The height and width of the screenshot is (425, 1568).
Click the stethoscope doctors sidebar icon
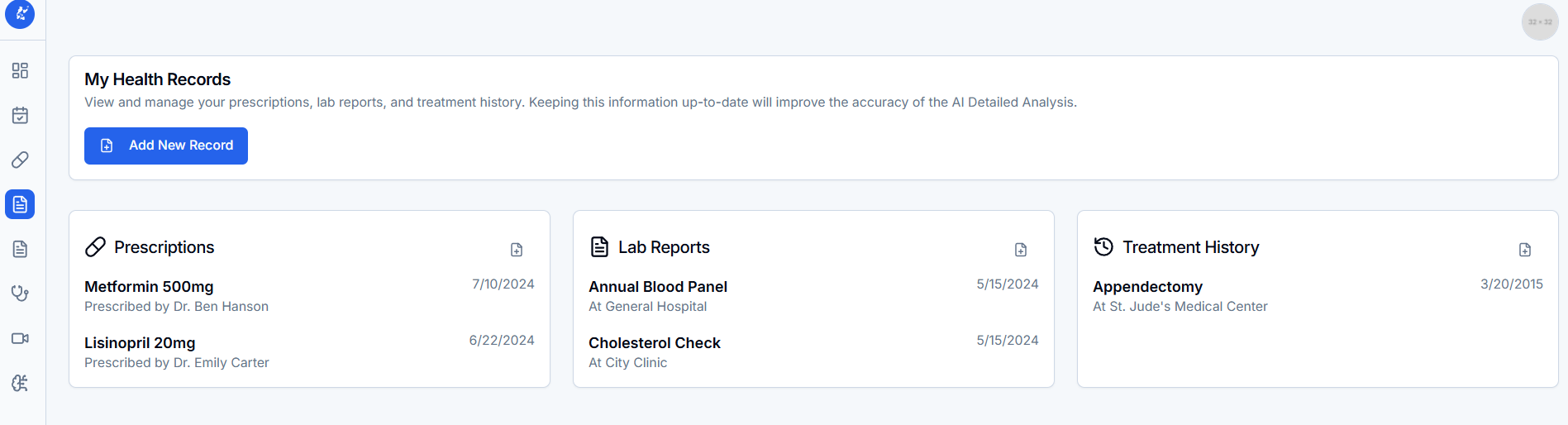(x=20, y=294)
